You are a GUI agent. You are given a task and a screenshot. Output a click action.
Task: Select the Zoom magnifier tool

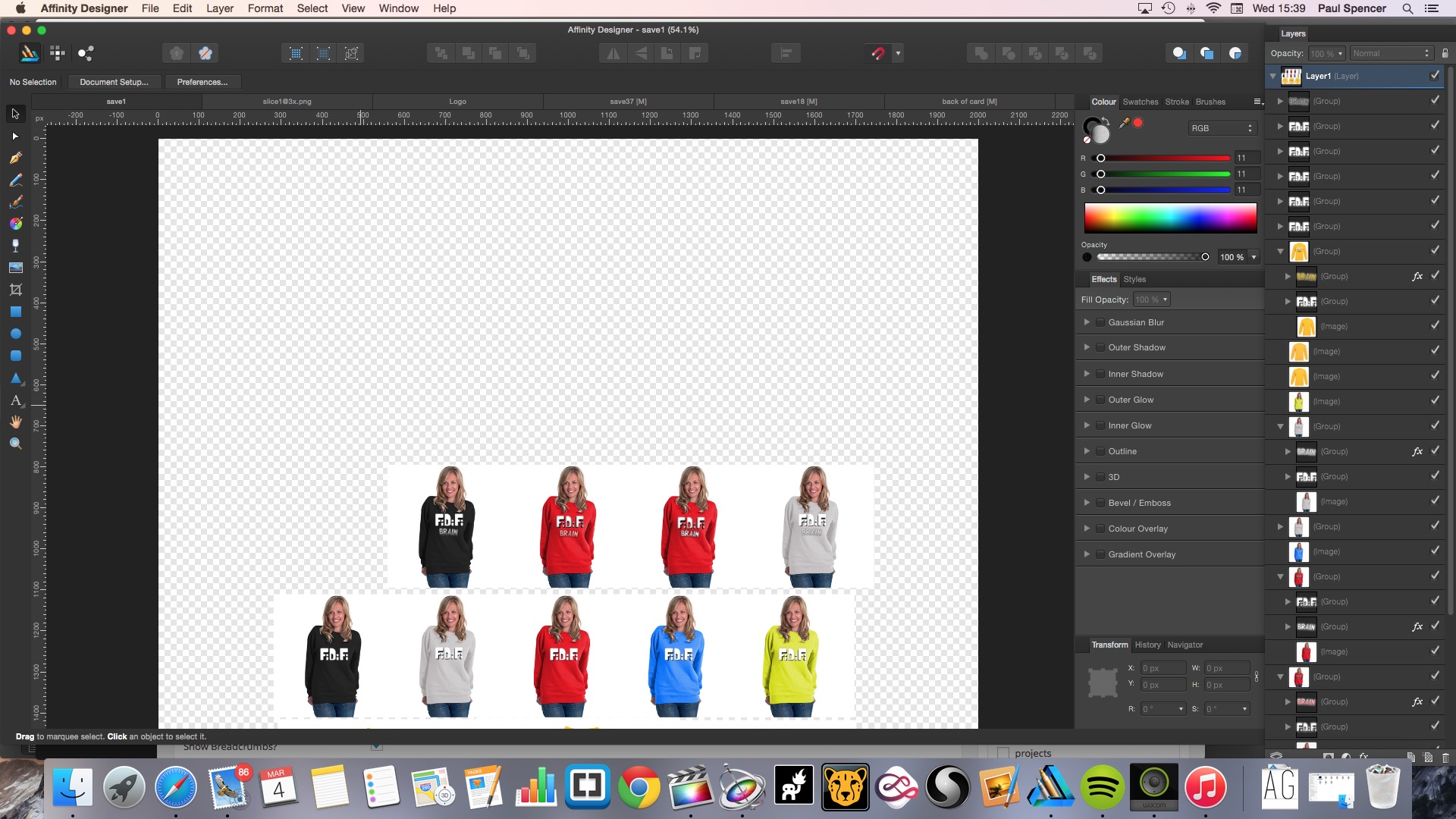15,444
